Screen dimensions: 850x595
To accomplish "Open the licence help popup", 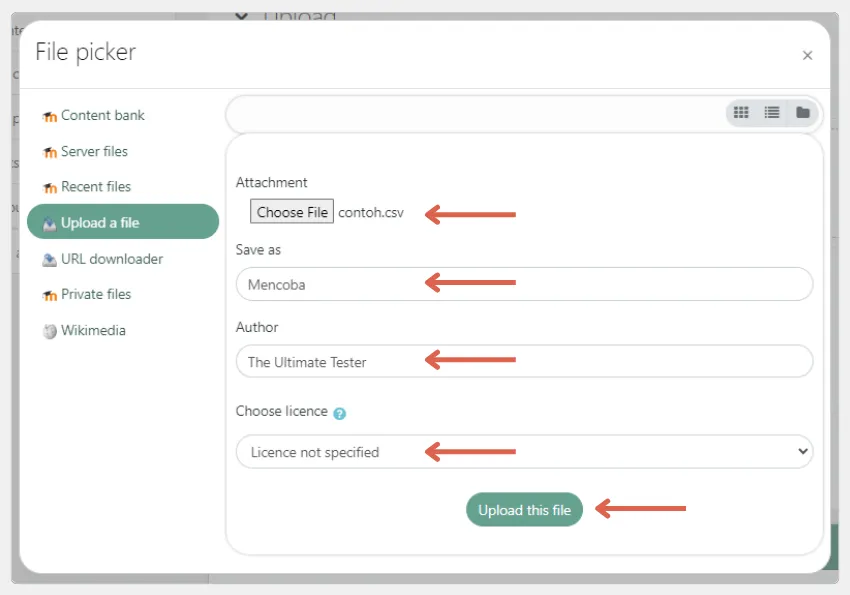I will [340, 410].
